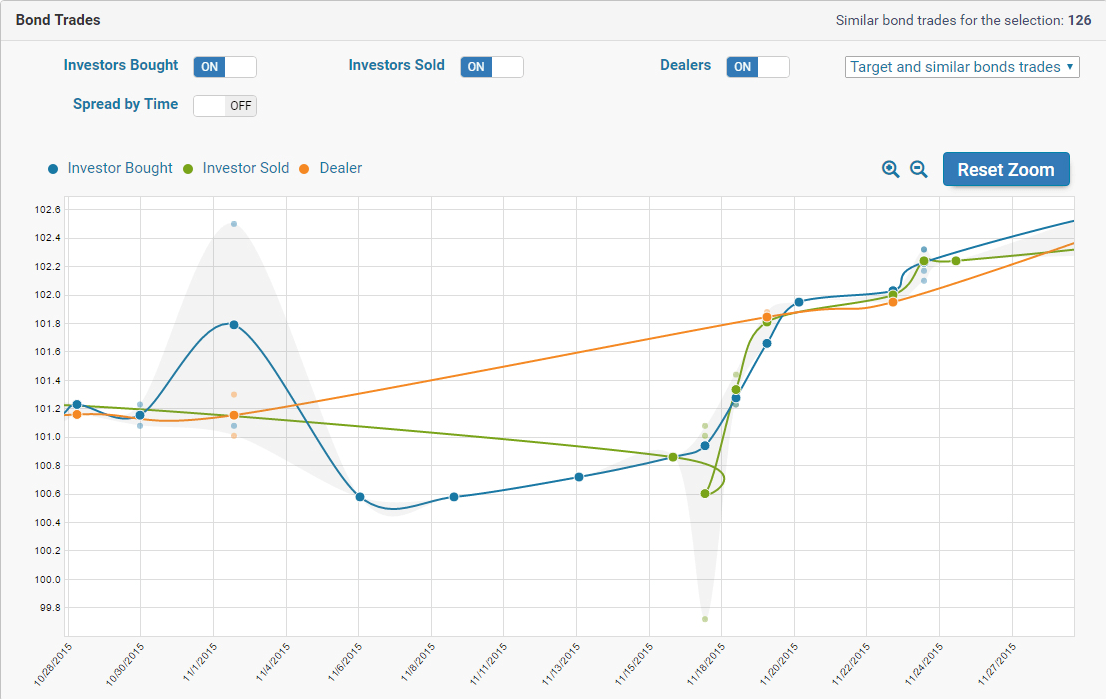Hide Investor Bought series via legend label
Viewport: 1106px width, 699px height.
[x=120, y=168]
